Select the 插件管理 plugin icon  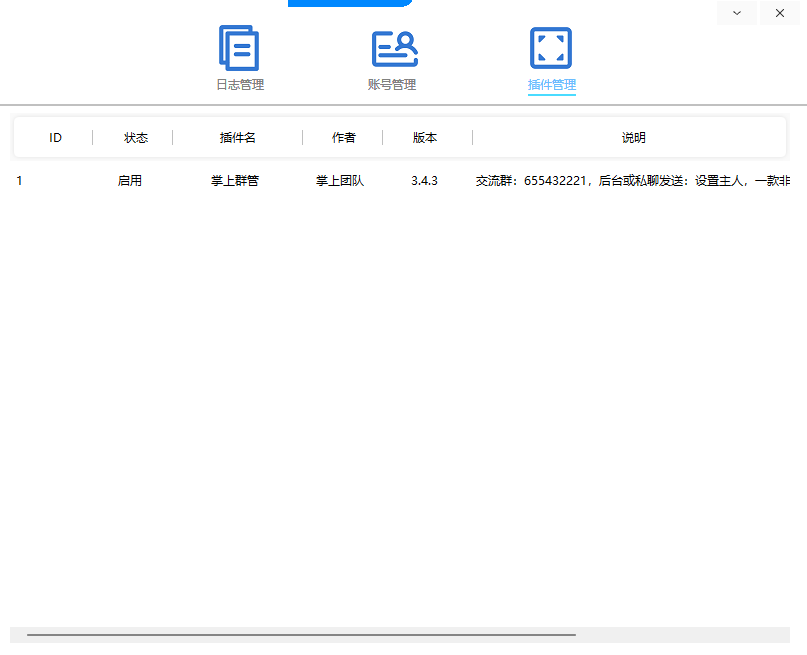(x=551, y=48)
